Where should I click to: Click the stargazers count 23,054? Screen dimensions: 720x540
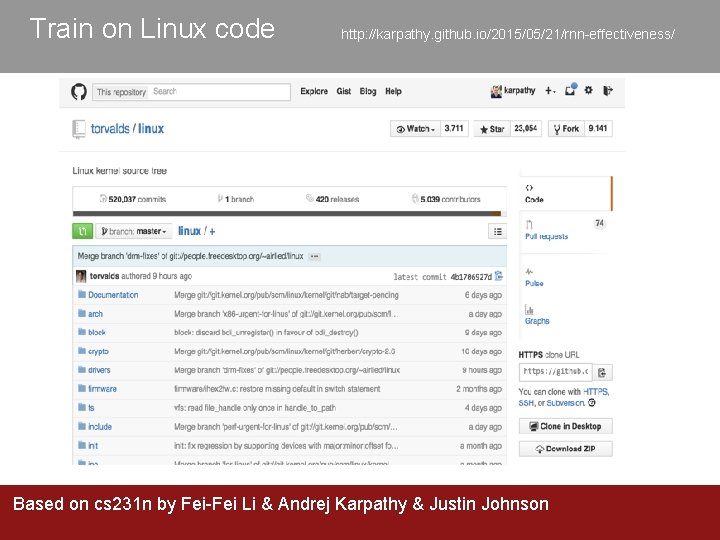point(526,129)
